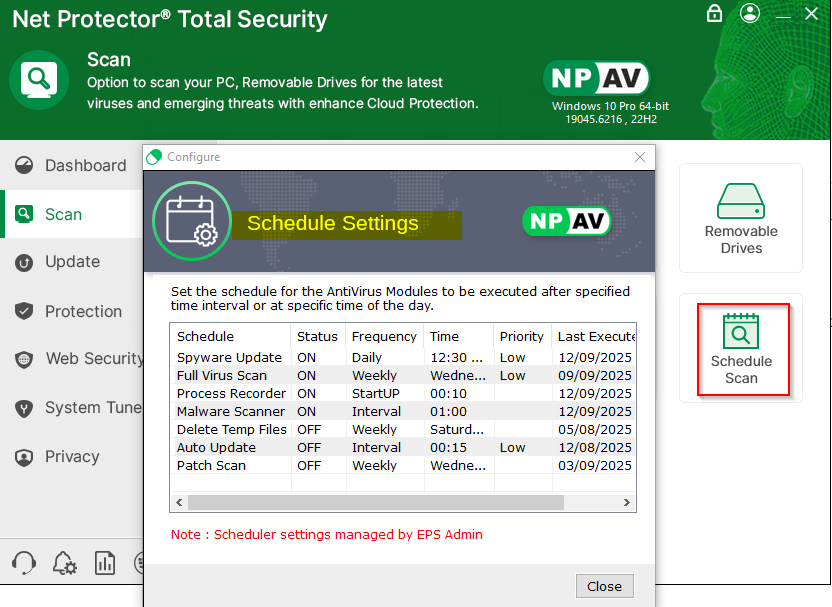832x607 pixels.
Task: Open the Update section in sidebar
Action: coord(72,262)
